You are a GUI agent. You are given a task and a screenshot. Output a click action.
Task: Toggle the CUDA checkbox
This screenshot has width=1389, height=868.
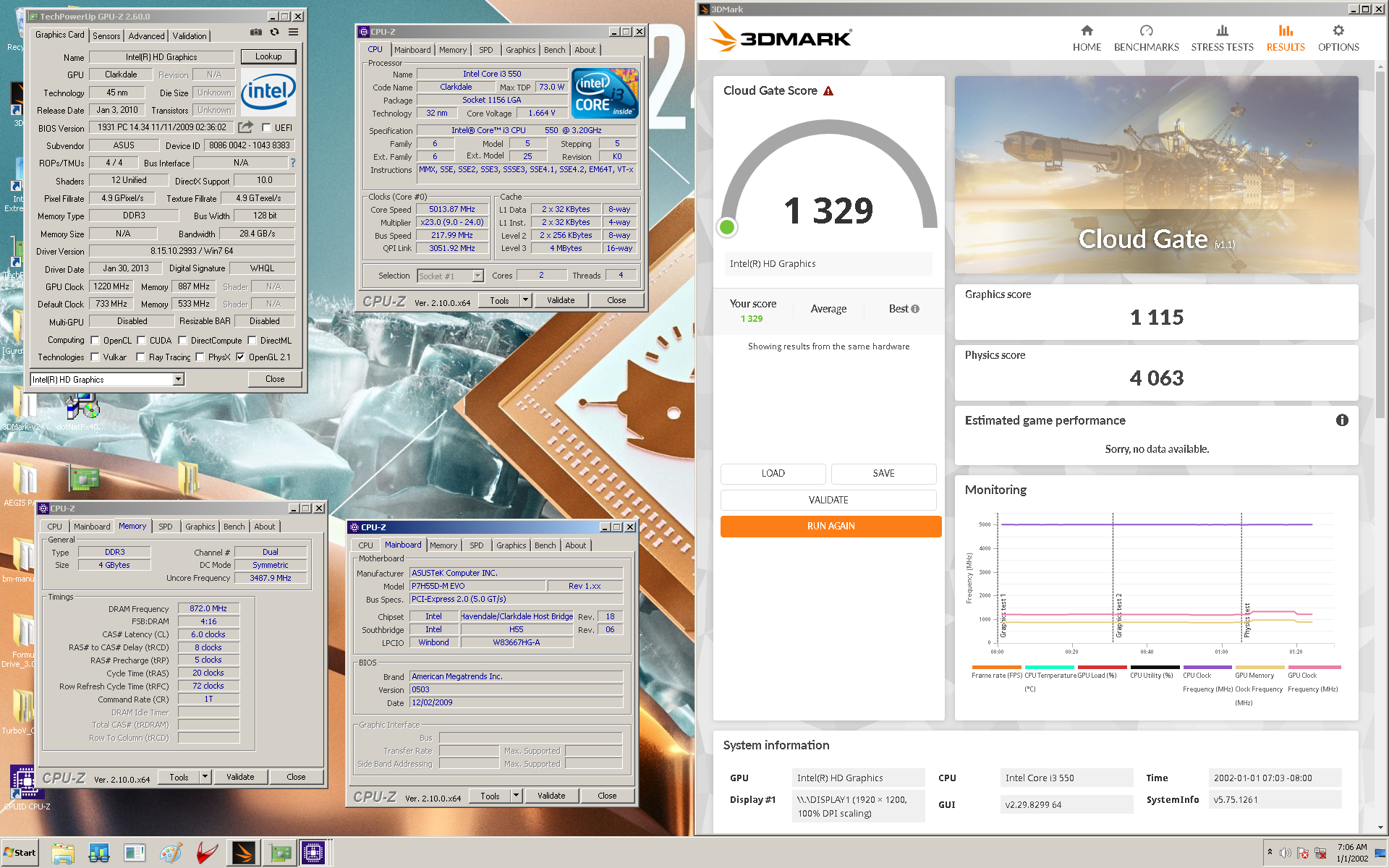point(141,340)
